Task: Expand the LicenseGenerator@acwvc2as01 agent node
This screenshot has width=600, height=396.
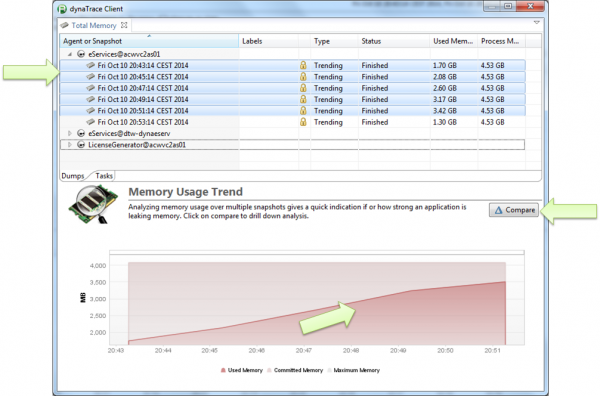Action: point(70,145)
